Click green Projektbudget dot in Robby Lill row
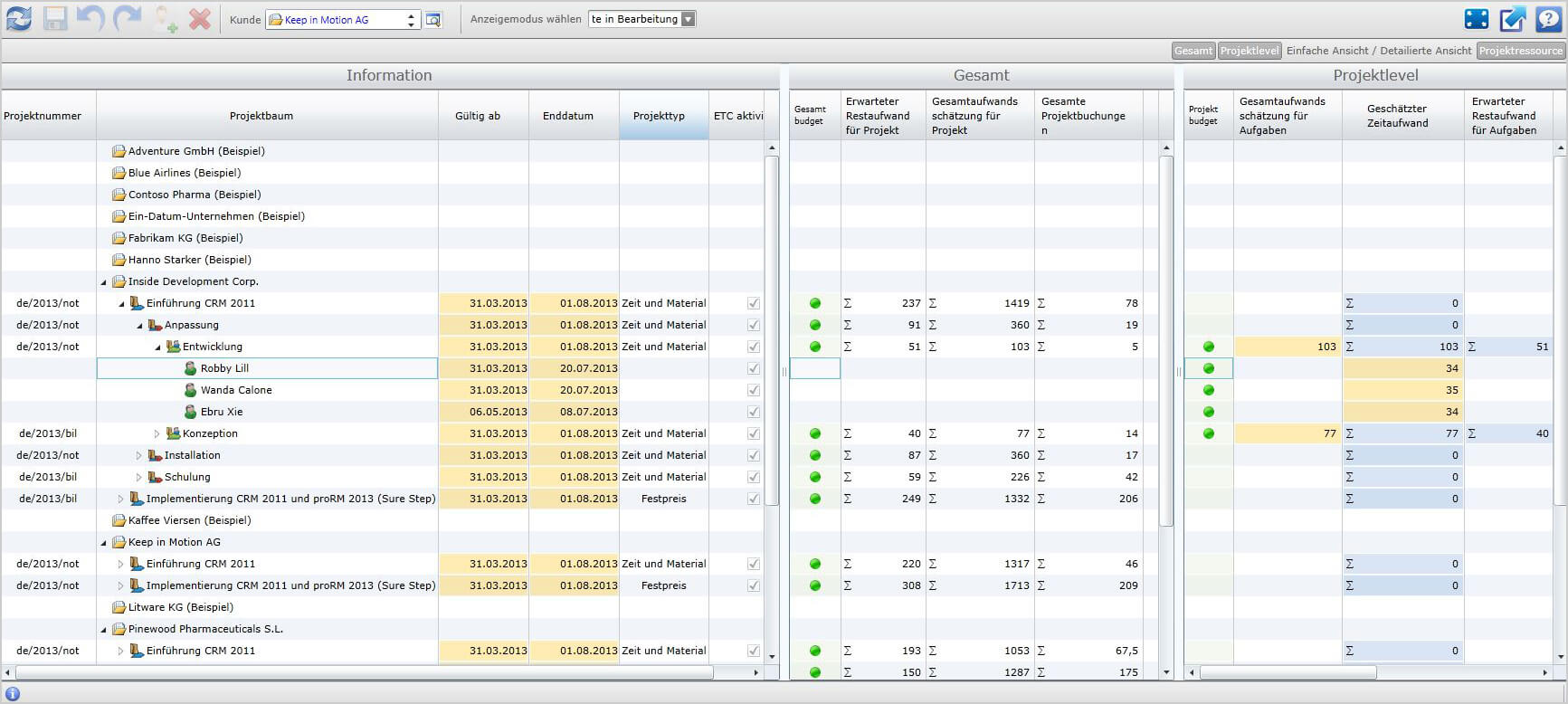 (1209, 368)
